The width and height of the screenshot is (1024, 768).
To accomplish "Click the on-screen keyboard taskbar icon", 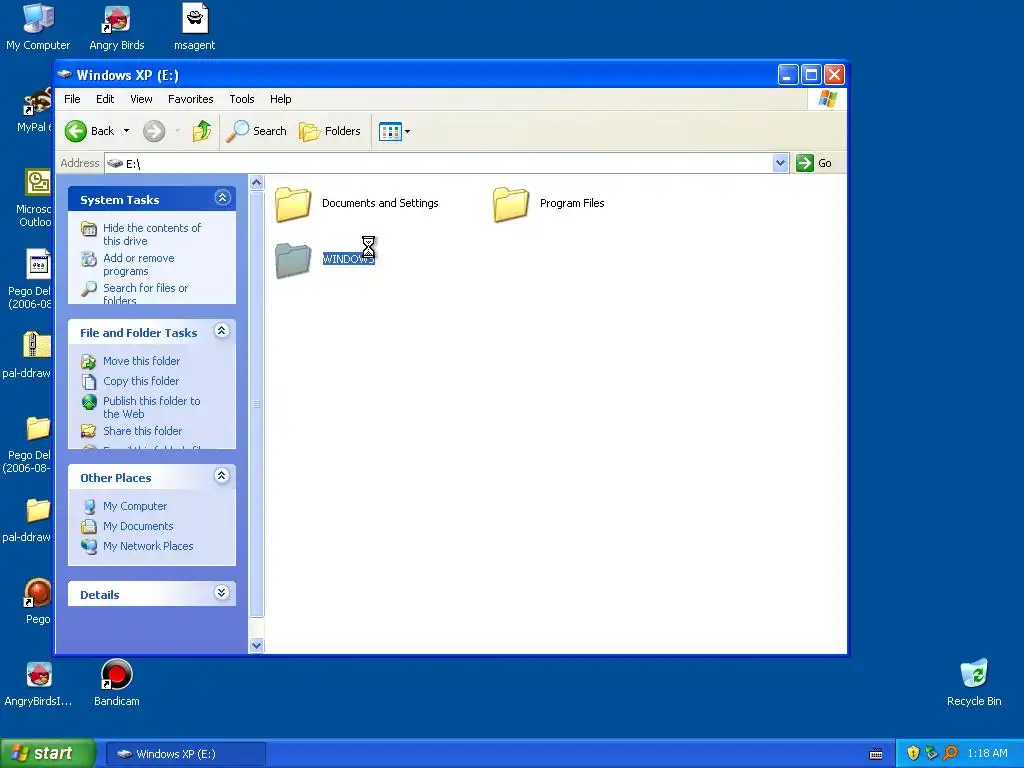I will (876, 754).
